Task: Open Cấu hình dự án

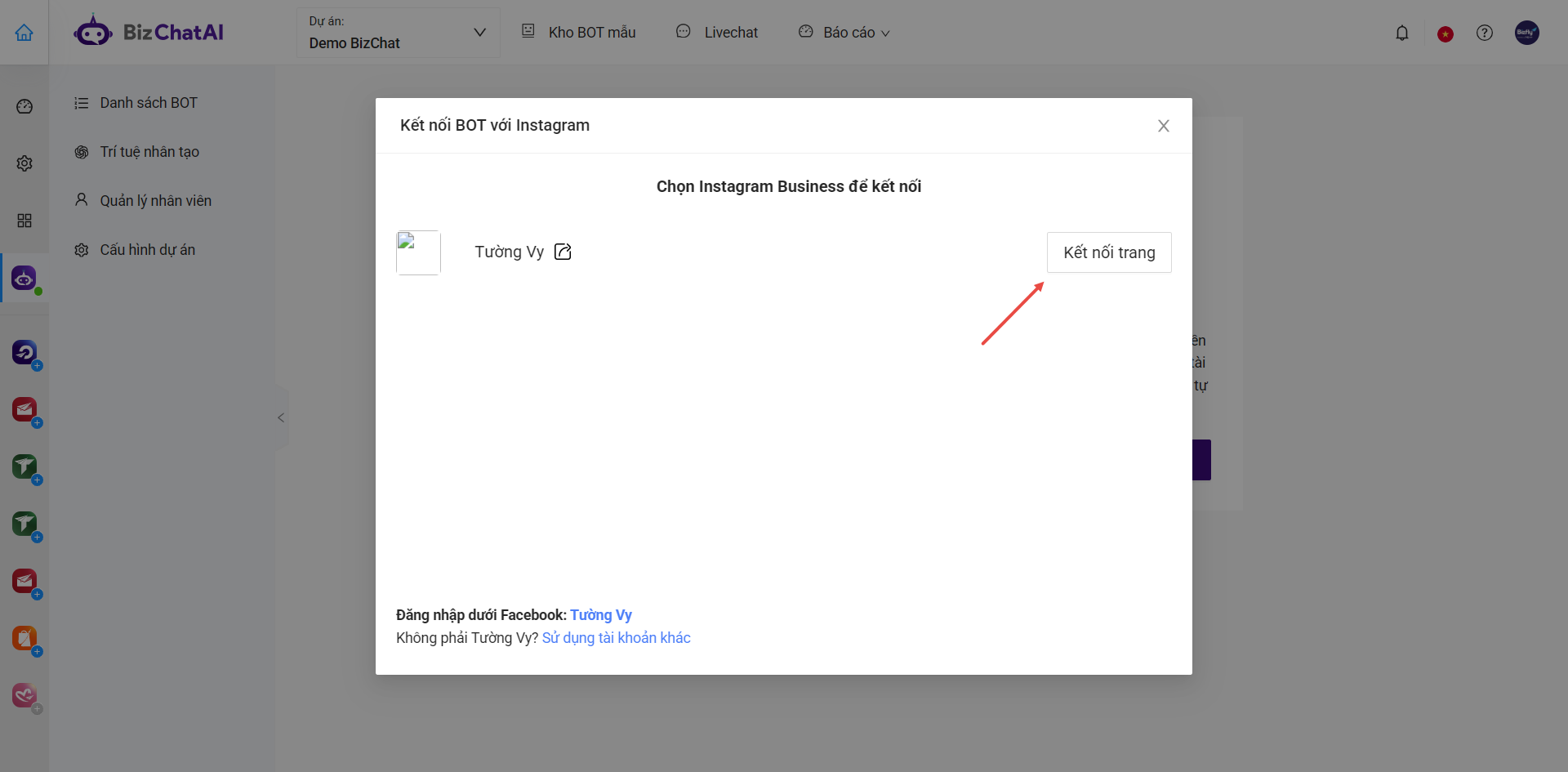Action: point(148,250)
